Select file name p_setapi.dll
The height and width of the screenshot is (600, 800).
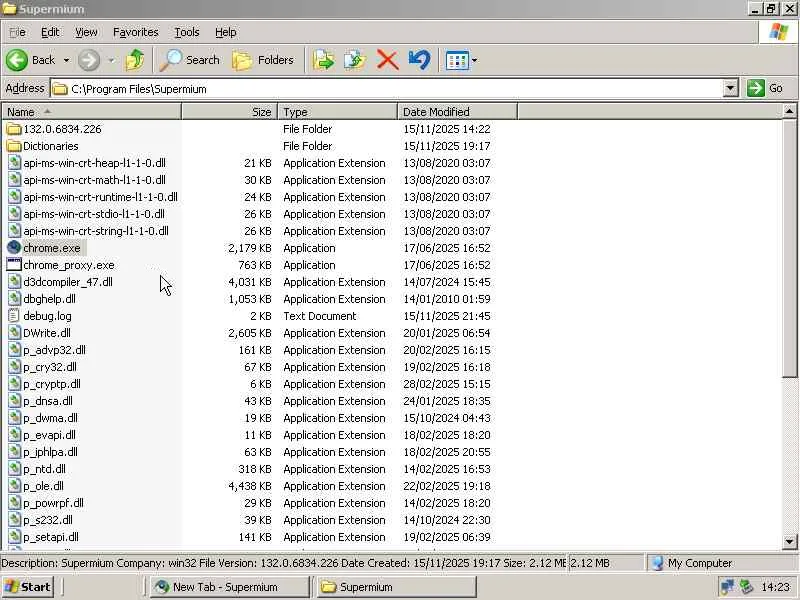[x=51, y=537]
